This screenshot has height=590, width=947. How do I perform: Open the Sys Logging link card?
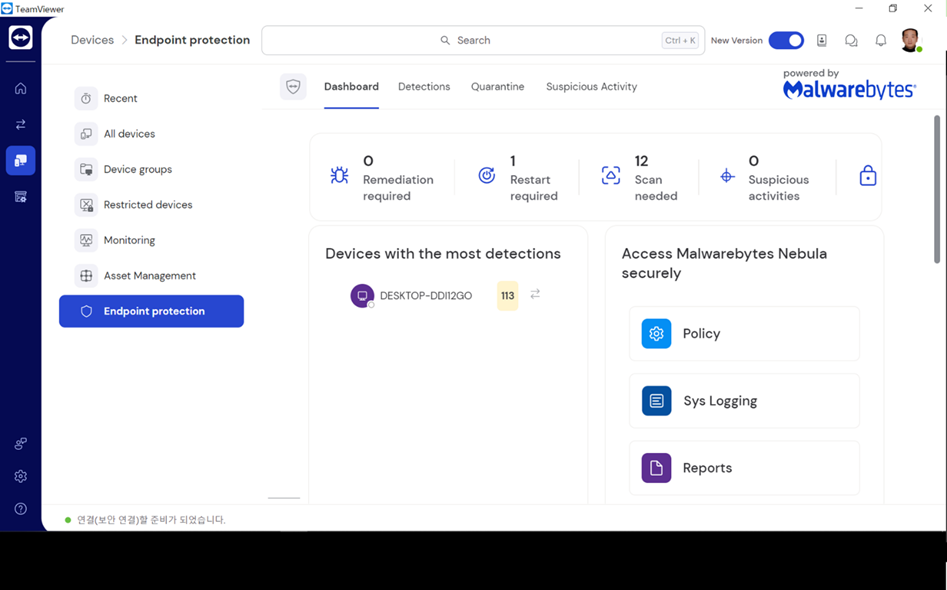coord(744,401)
